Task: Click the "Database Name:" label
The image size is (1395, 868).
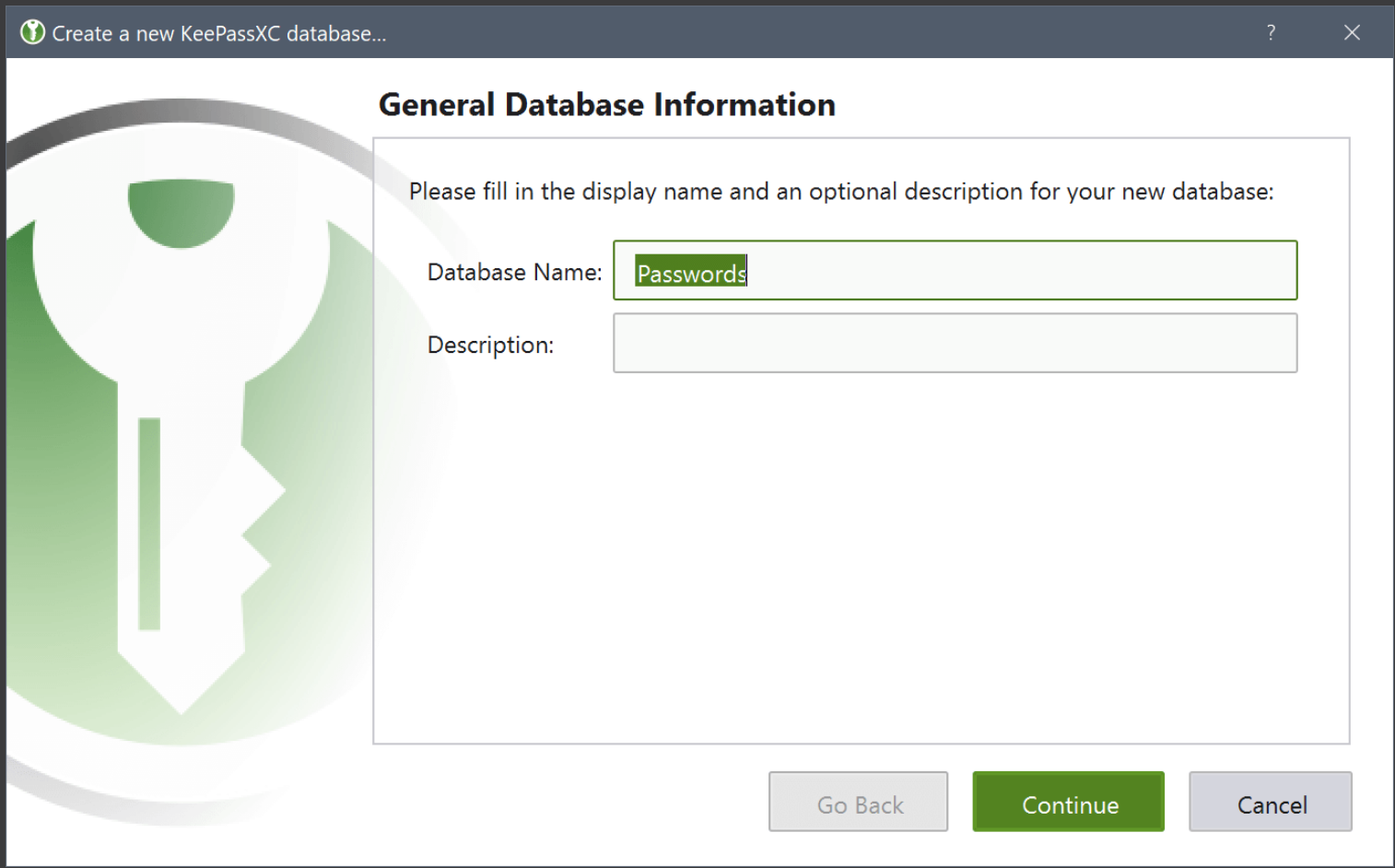Action: (x=514, y=273)
